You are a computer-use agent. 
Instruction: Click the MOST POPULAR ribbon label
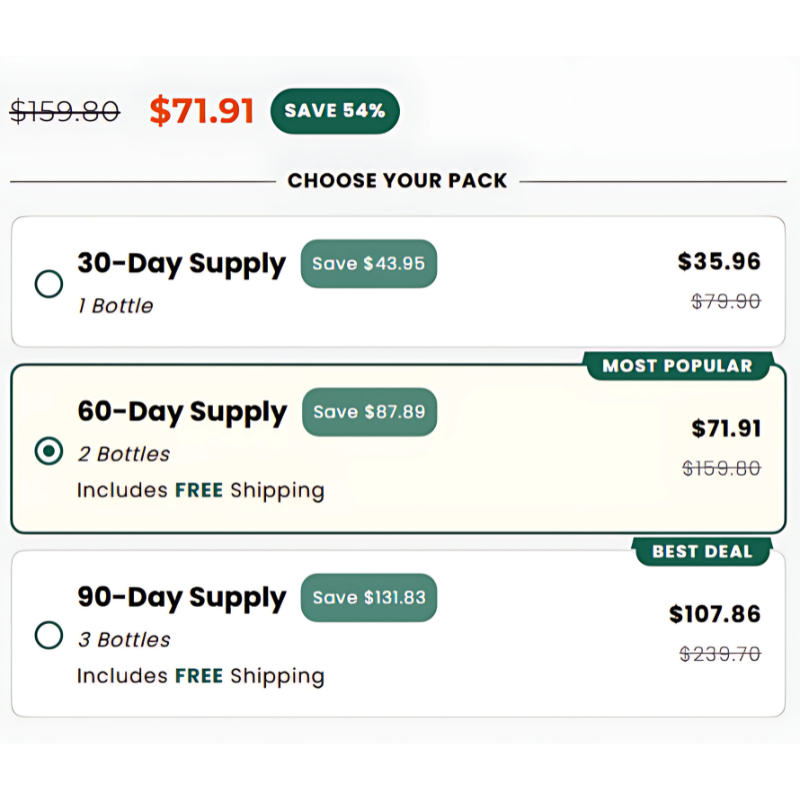pos(678,366)
